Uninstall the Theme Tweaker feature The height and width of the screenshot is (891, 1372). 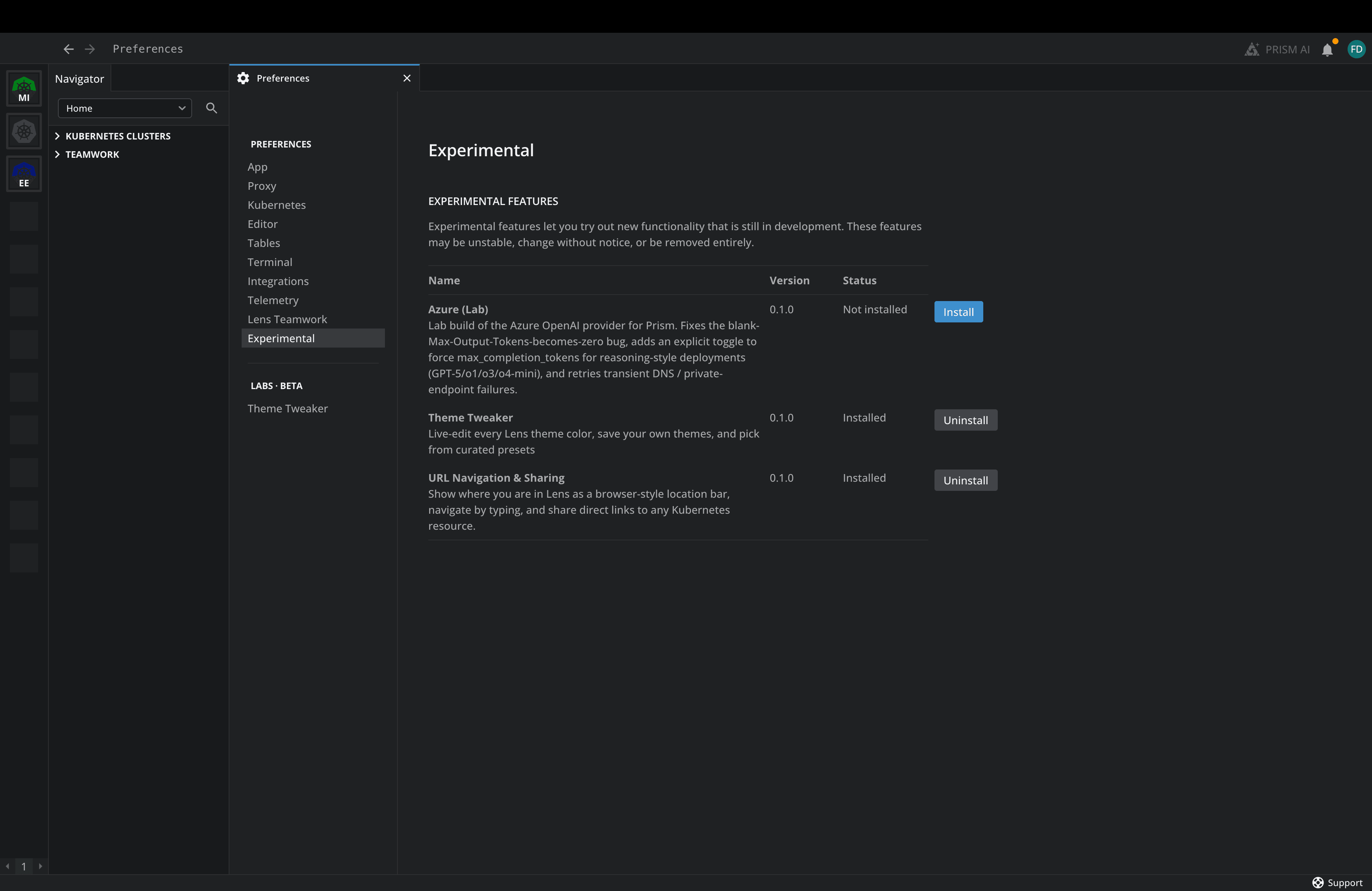(x=966, y=420)
